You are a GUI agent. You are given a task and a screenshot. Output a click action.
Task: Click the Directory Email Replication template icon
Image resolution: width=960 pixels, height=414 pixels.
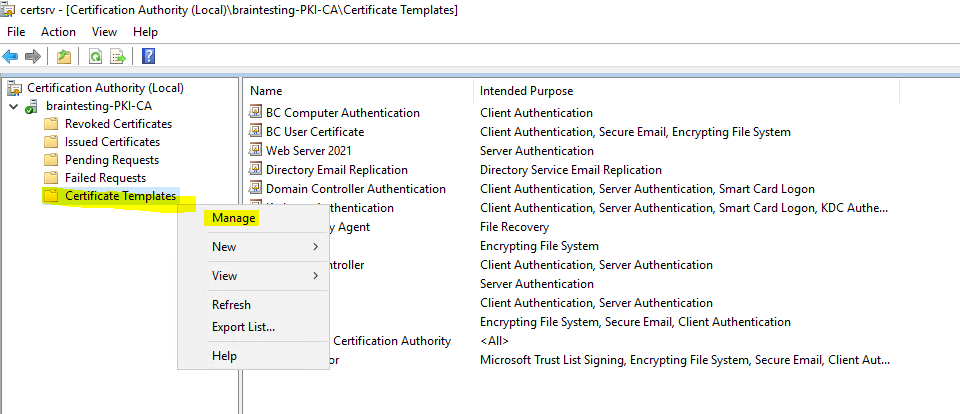point(255,169)
